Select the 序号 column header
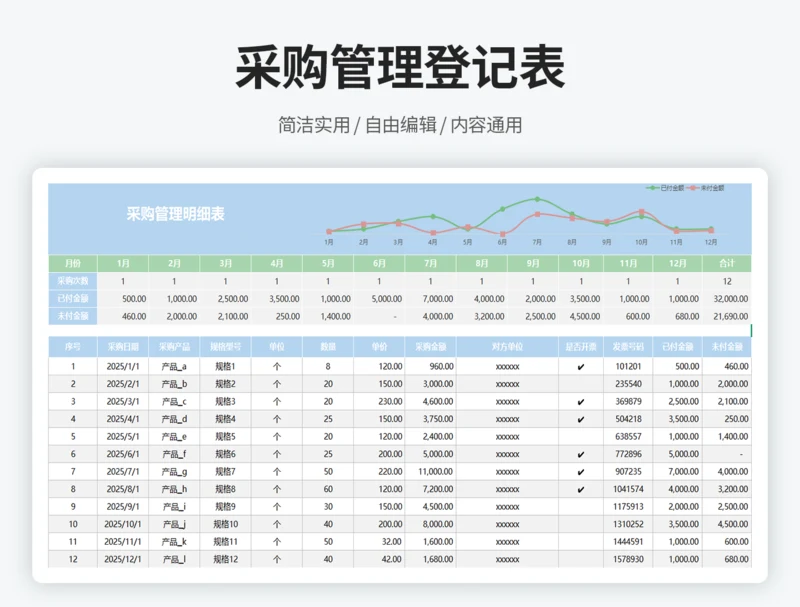The width and height of the screenshot is (800, 607). click(73, 347)
